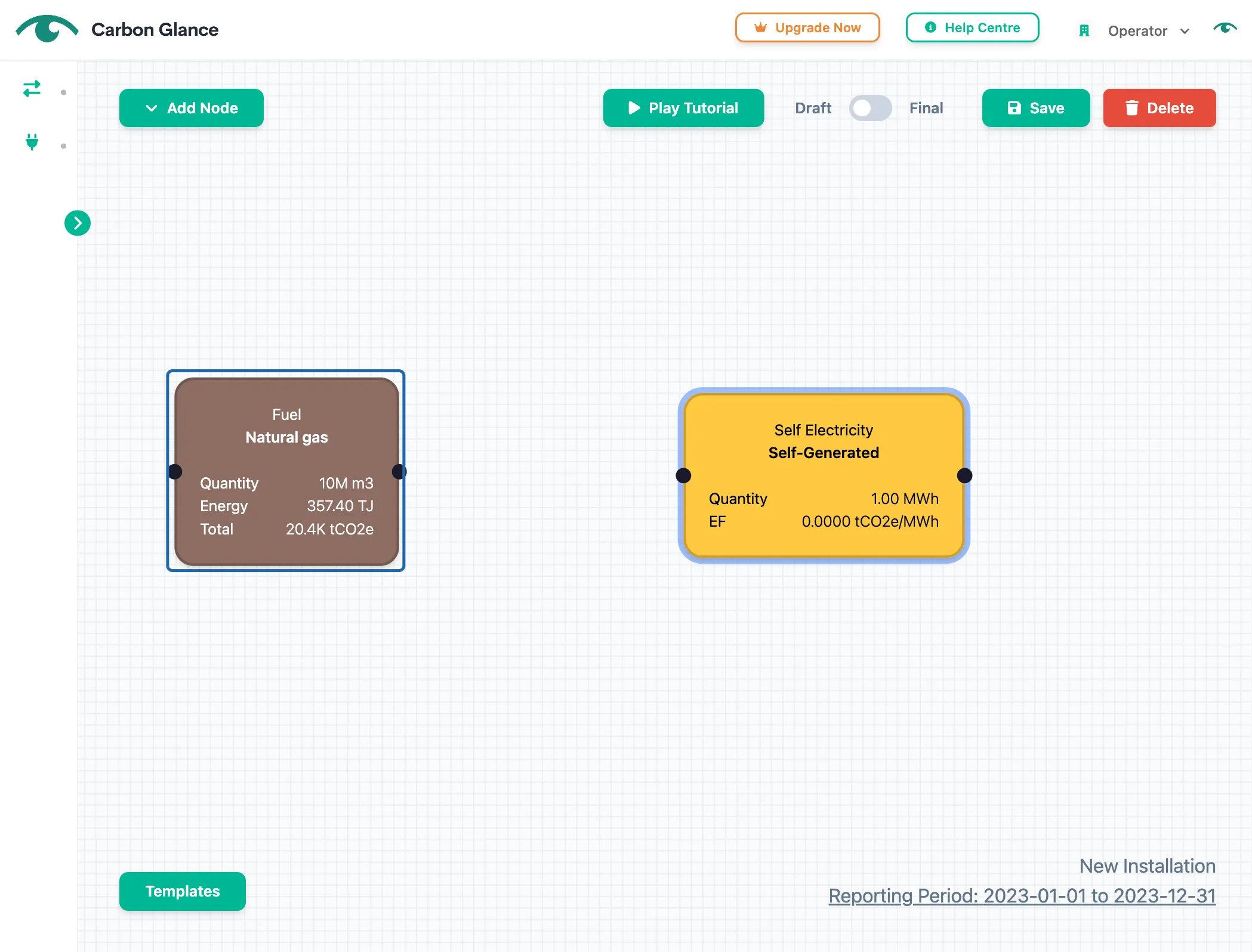Click the small eye icon at top right

[x=1225, y=28]
